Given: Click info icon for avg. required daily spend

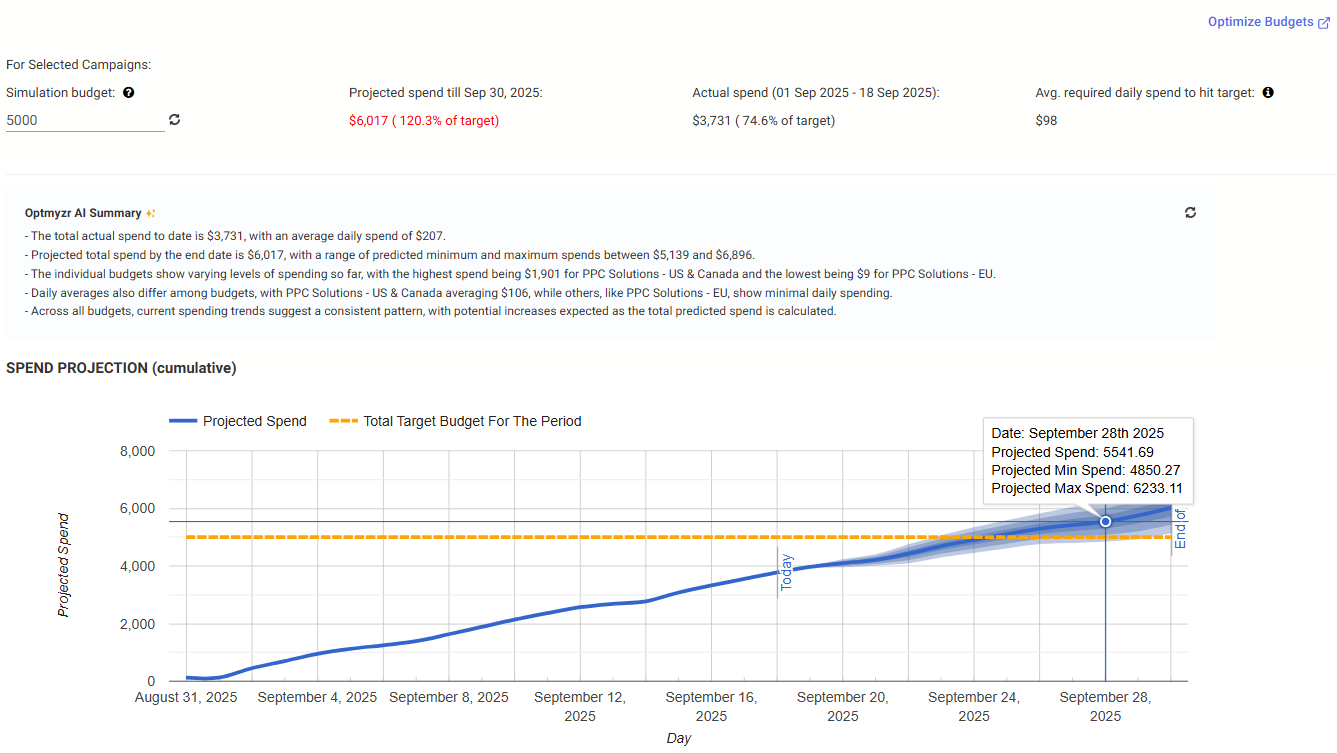Looking at the screenshot, I should (x=1268, y=93).
